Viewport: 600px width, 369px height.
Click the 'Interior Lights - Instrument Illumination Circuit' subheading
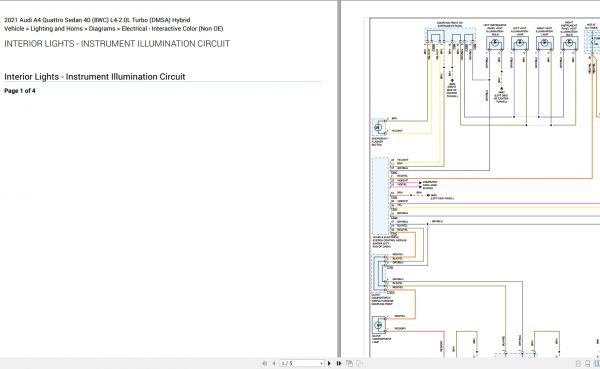95,77
